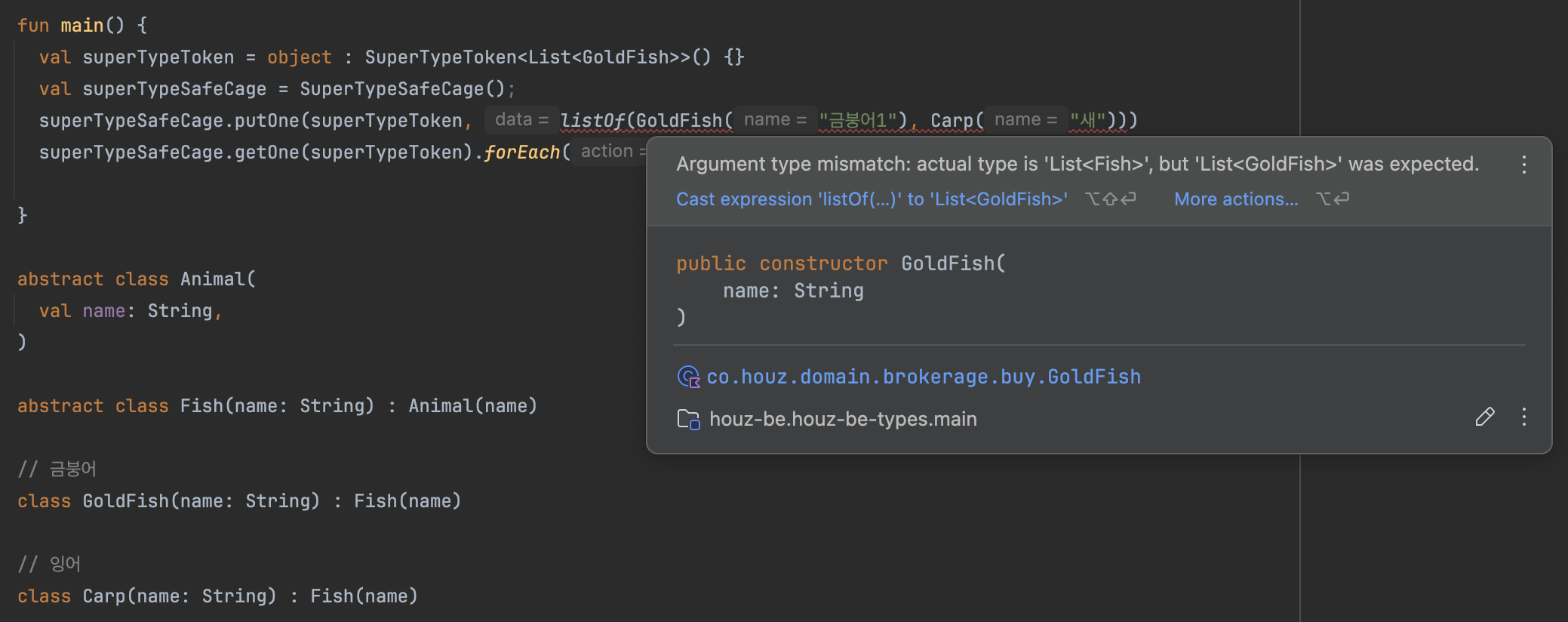Click the 'fun main()' declaration
Screen dimensions: 1568x622
point(81,26)
